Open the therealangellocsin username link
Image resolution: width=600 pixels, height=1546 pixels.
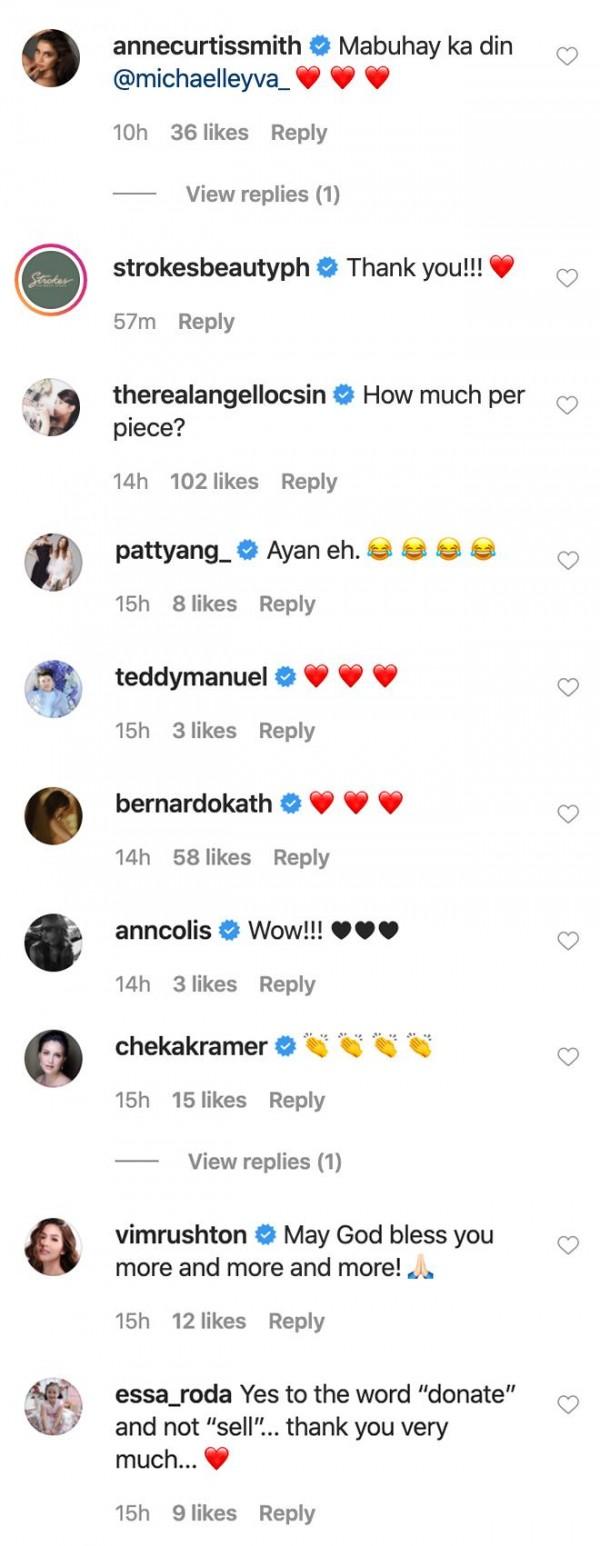(220, 395)
